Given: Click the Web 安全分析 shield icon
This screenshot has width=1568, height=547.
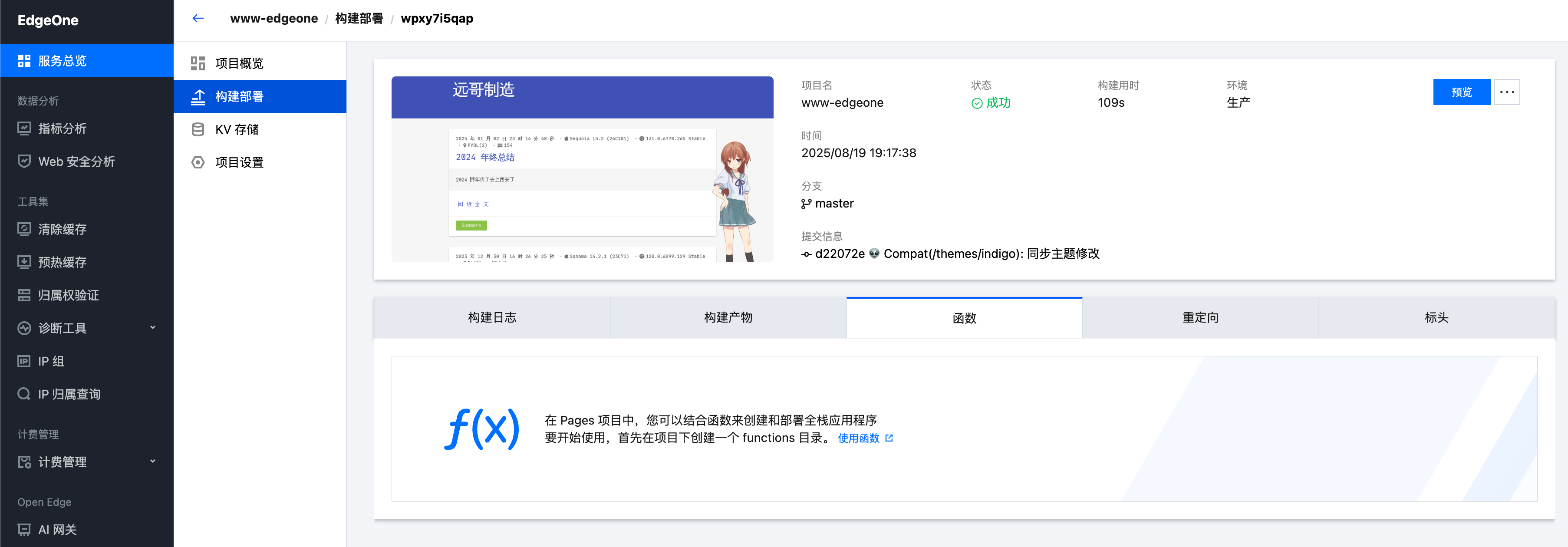Looking at the screenshot, I should (24, 161).
